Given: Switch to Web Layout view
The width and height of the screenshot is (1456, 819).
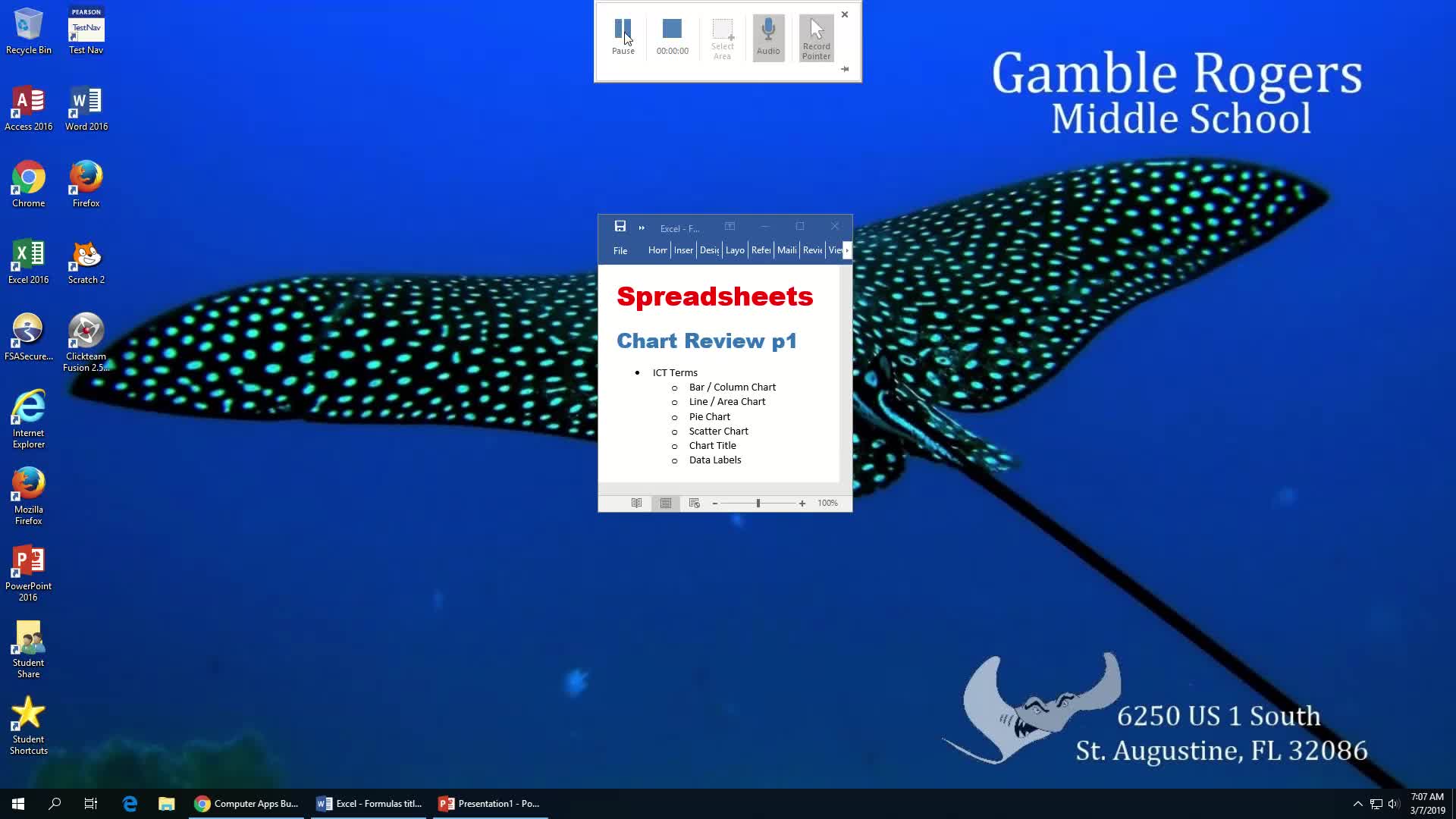Looking at the screenshot, I should [694, 504].
